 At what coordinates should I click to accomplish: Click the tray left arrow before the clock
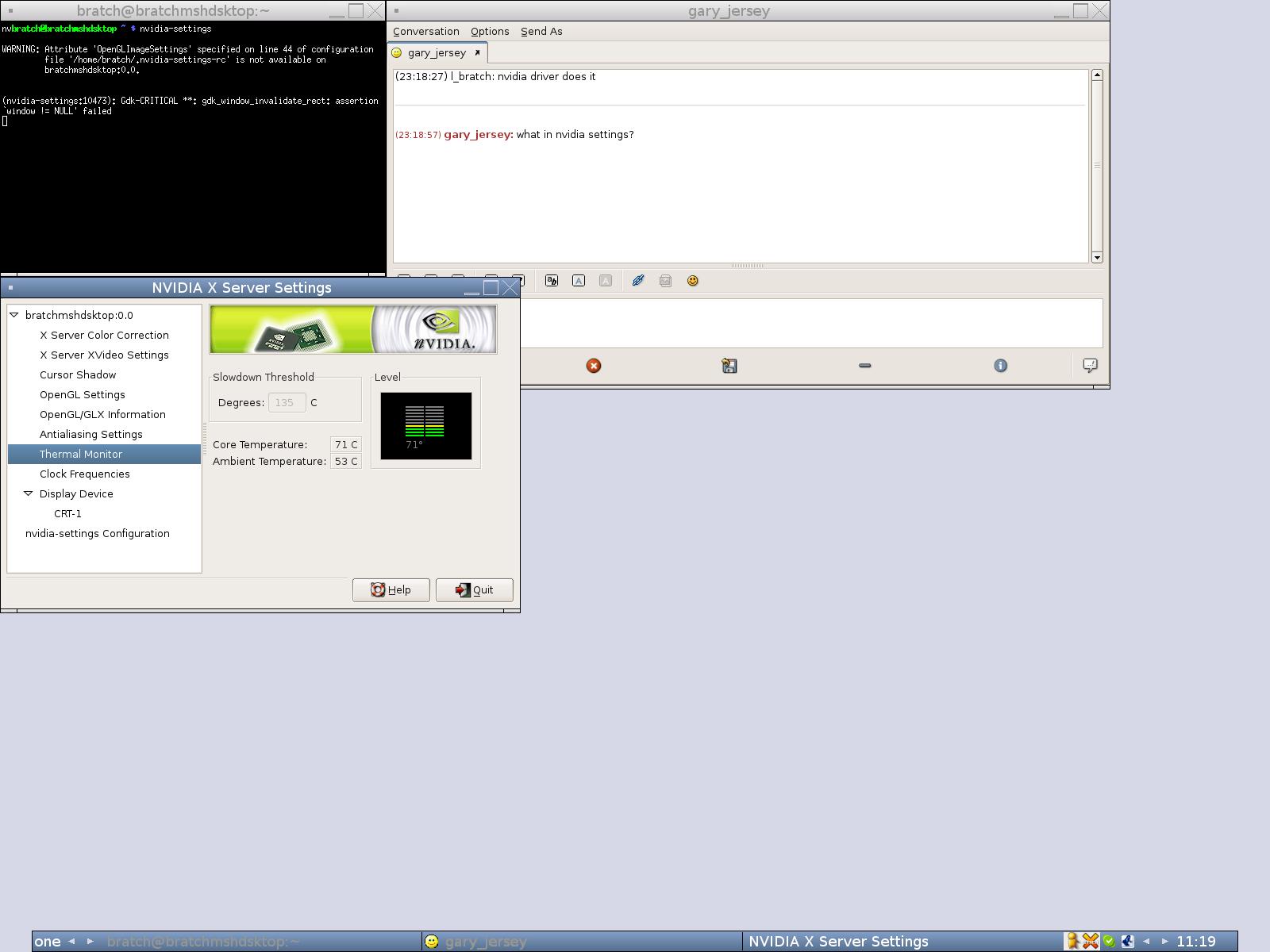coord(1146,942)
